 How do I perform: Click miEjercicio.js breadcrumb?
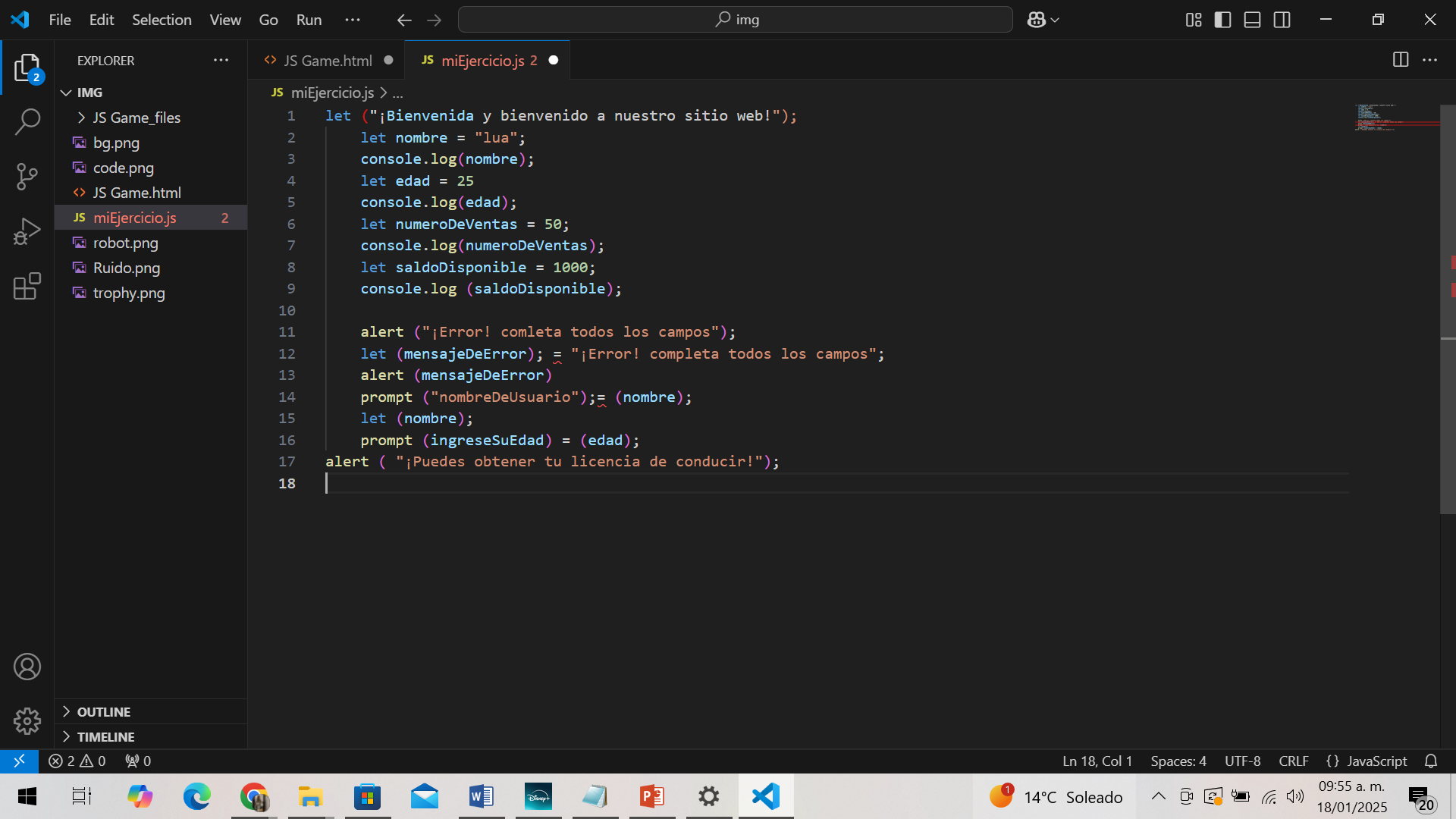pos(332,93)
